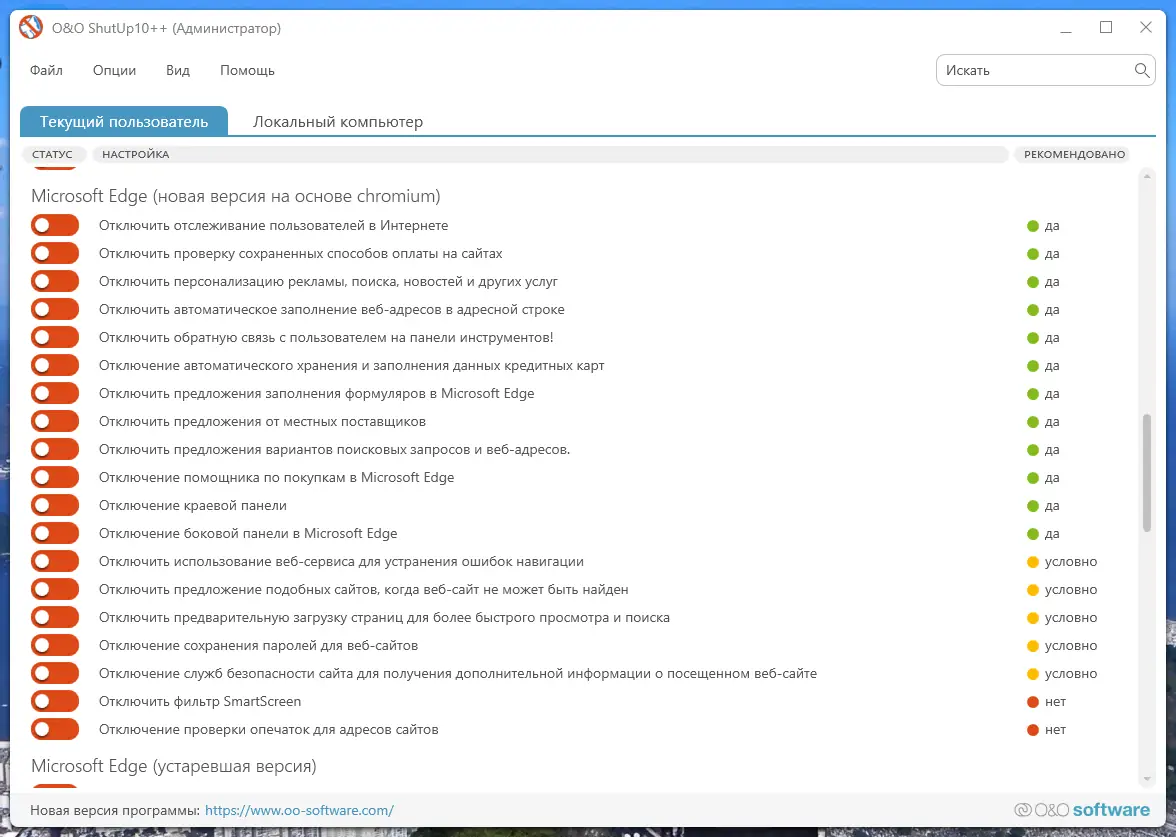Click red dot beside SmartScreen filter setting
Screen dimensions: 1176x837
pos(1033,702)
